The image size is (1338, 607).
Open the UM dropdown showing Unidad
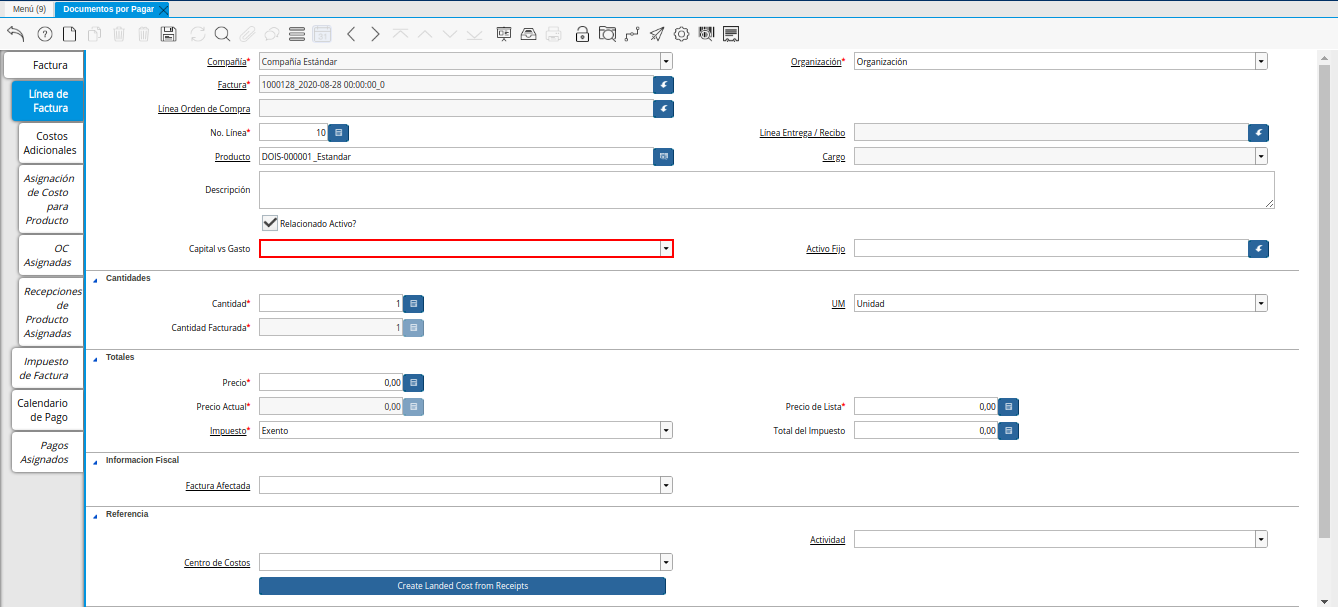point(1260,303)
